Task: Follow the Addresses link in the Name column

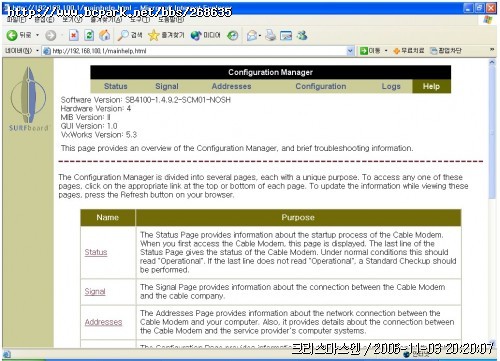Action: coord(103,322)
